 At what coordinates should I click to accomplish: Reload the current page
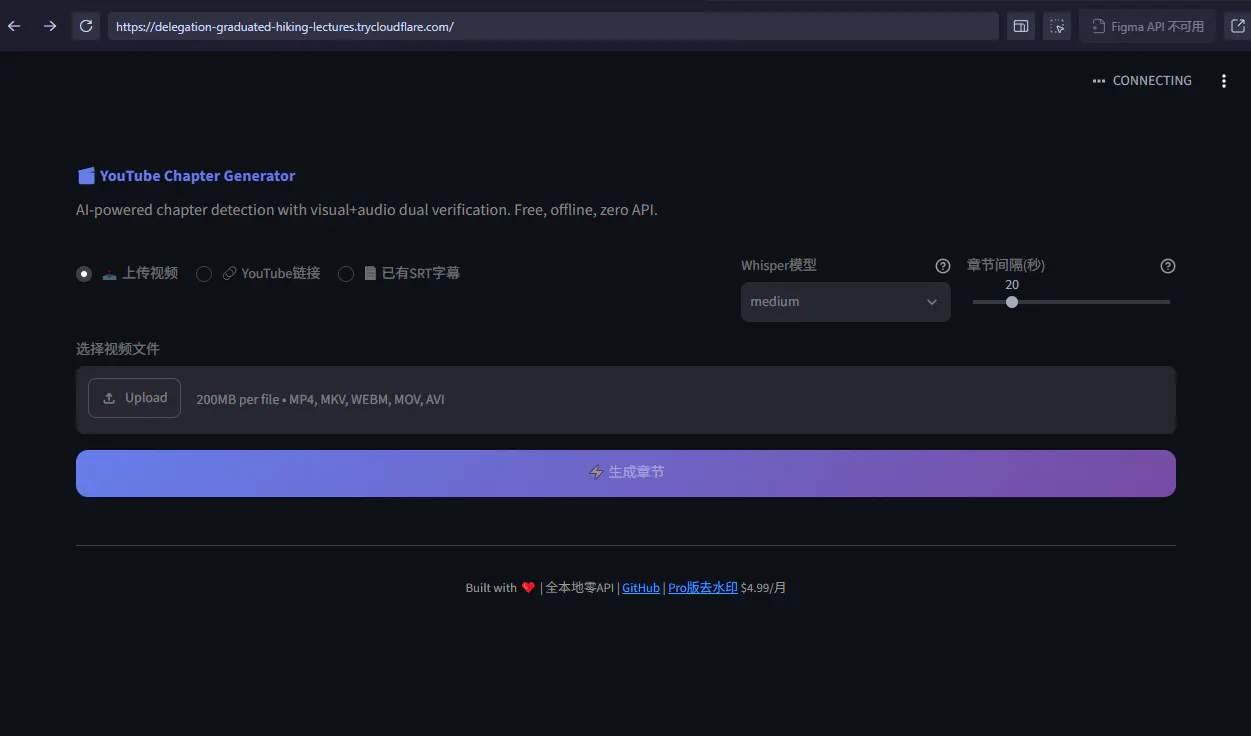86,26
